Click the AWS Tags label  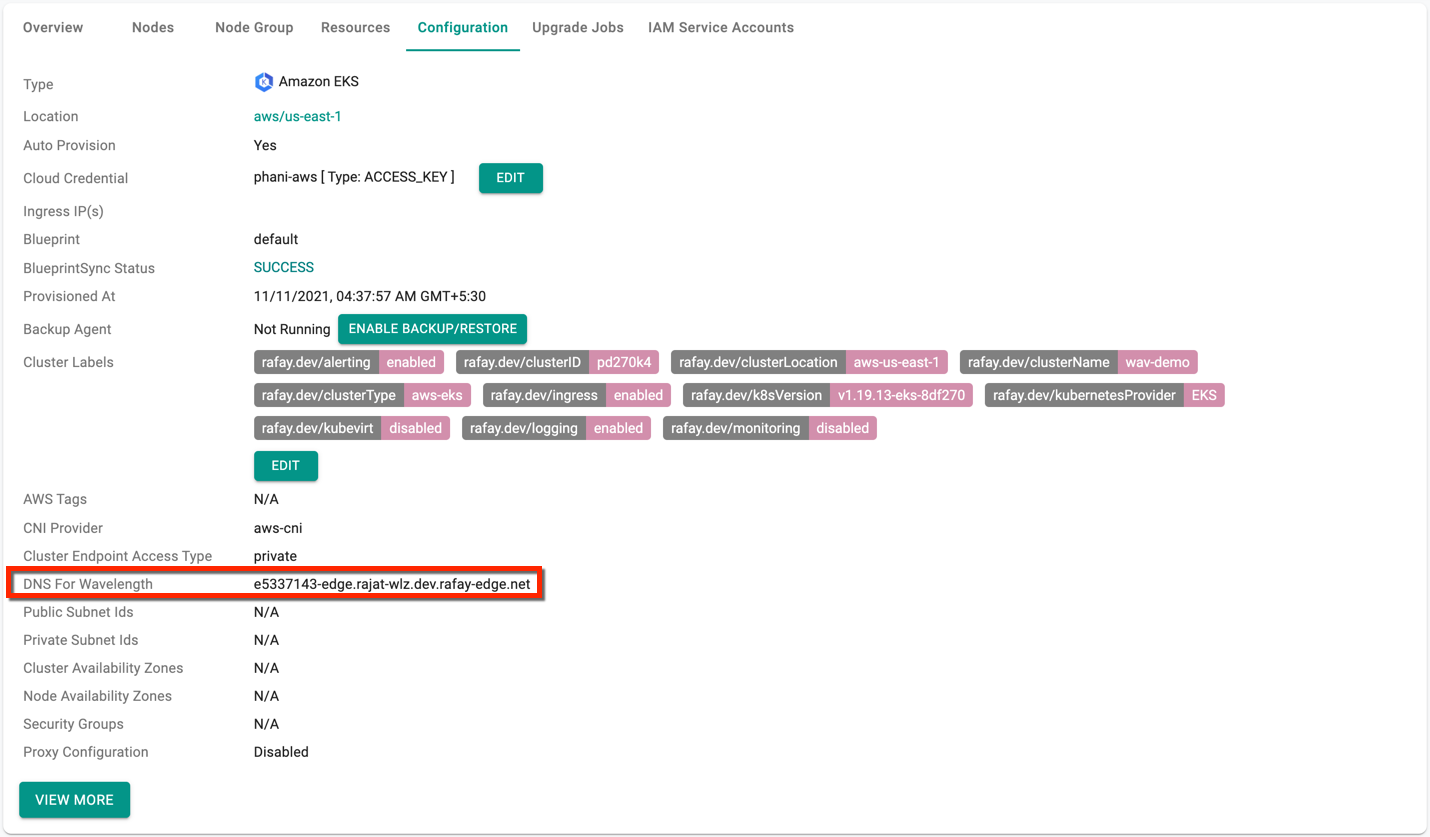(x=55, y=499)
